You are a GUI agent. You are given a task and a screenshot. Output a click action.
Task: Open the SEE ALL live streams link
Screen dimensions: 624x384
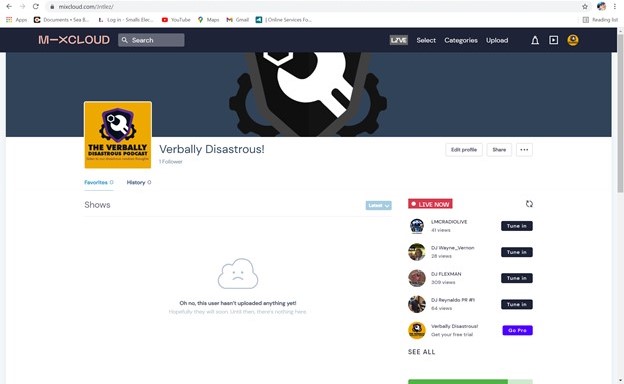click(421, 352)
